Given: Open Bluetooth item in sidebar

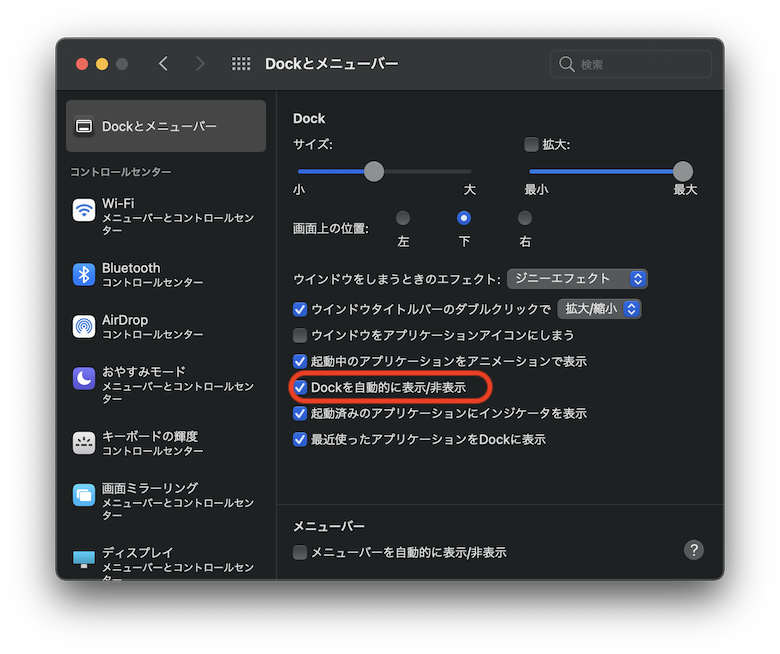Looking at the screenshot, I should coord(166,275).
